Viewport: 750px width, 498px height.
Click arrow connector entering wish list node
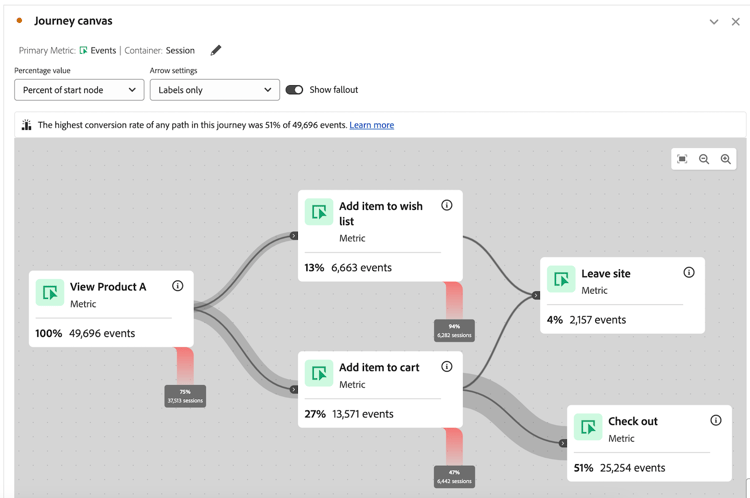(x=294, y=235)
